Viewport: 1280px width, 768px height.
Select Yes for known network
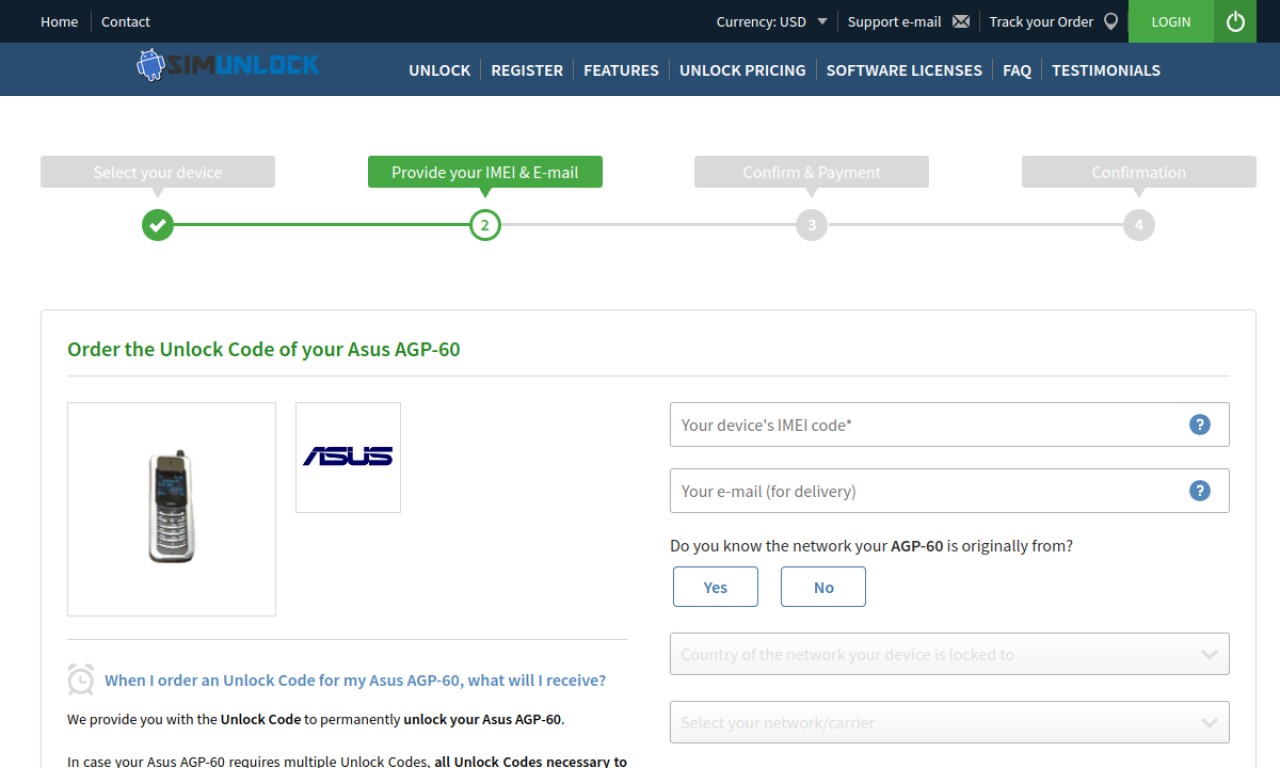pyautogui.click(x=715, y=587)
